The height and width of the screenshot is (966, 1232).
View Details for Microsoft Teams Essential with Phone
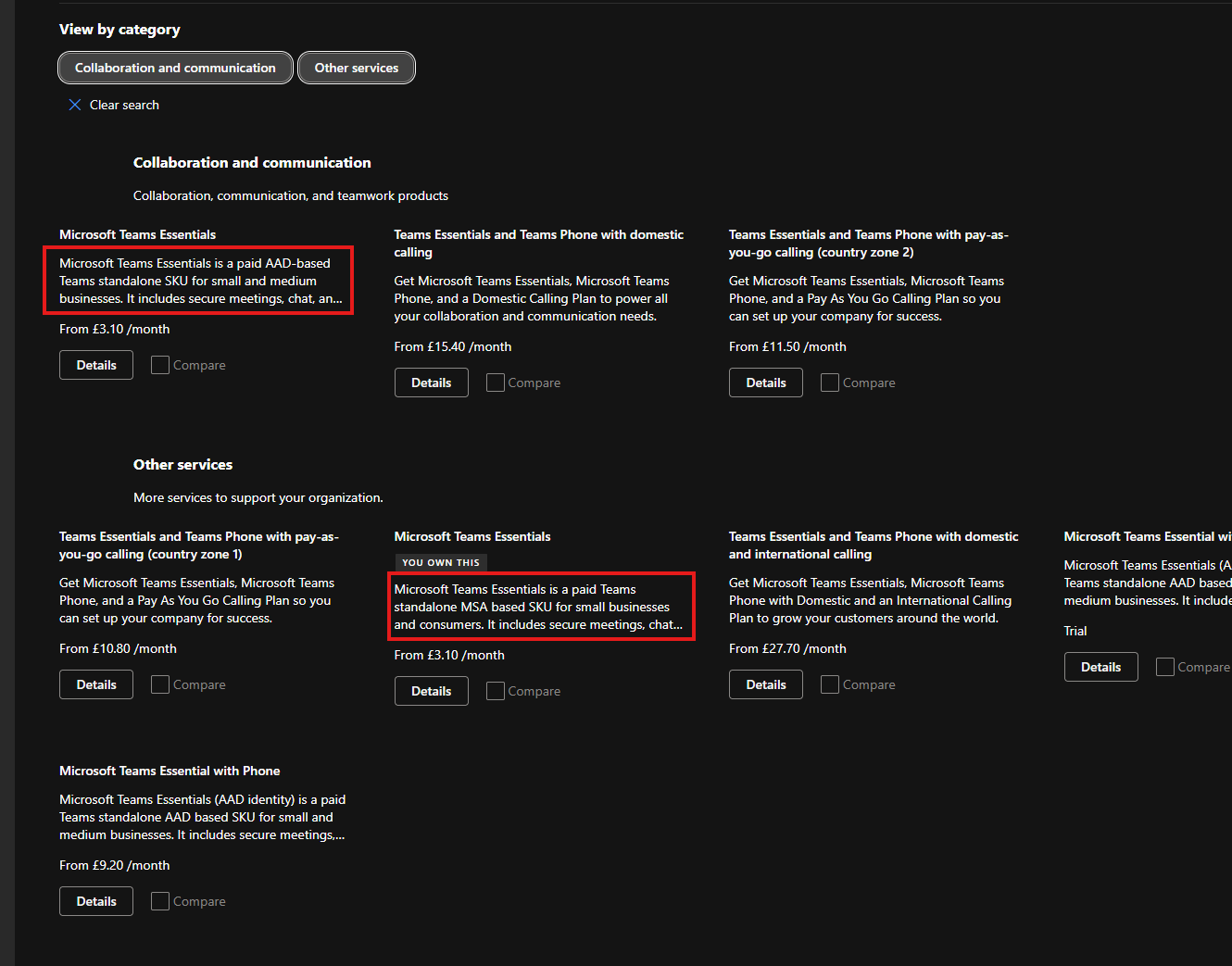(96, 901)
